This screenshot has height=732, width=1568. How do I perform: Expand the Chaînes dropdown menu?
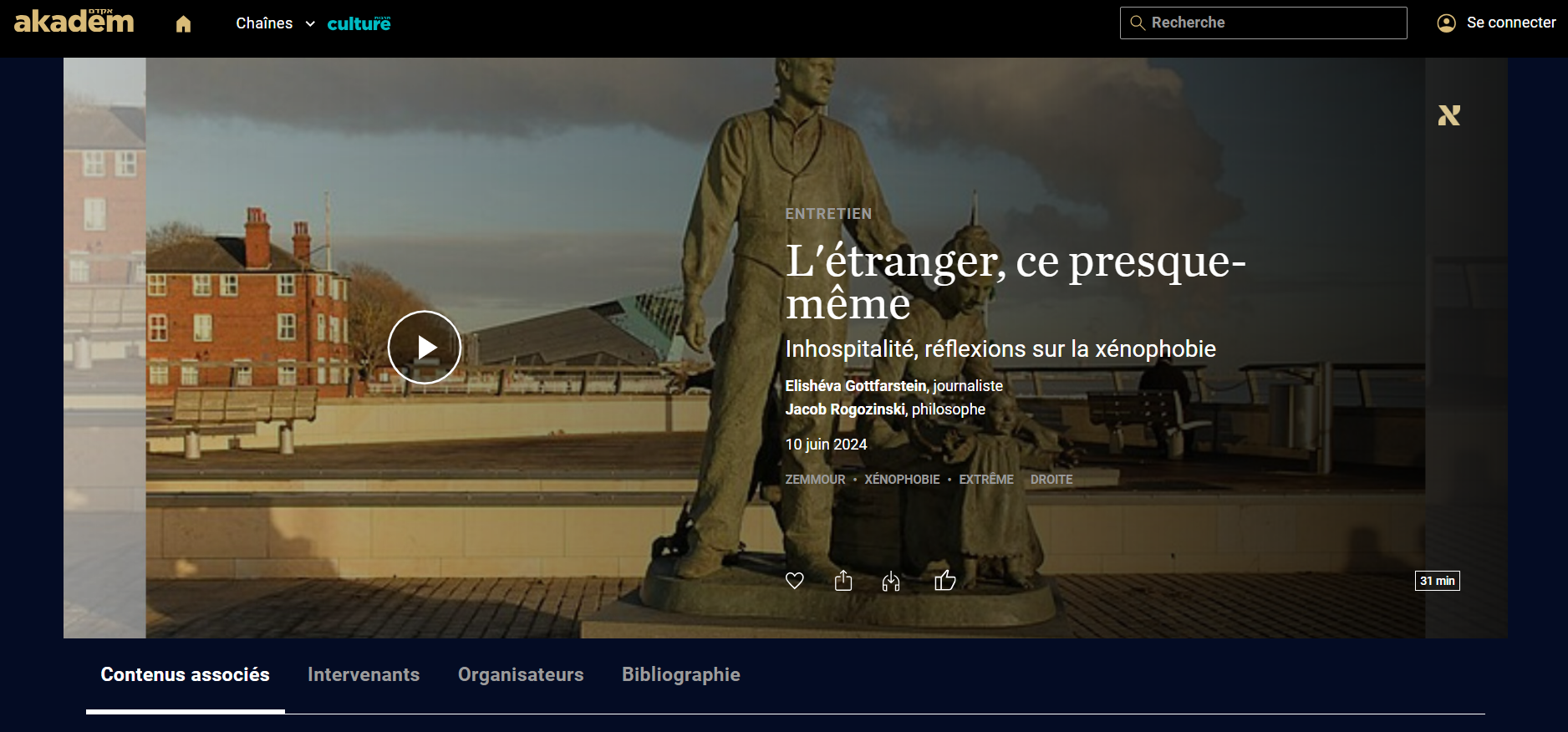tap(275, 23)
